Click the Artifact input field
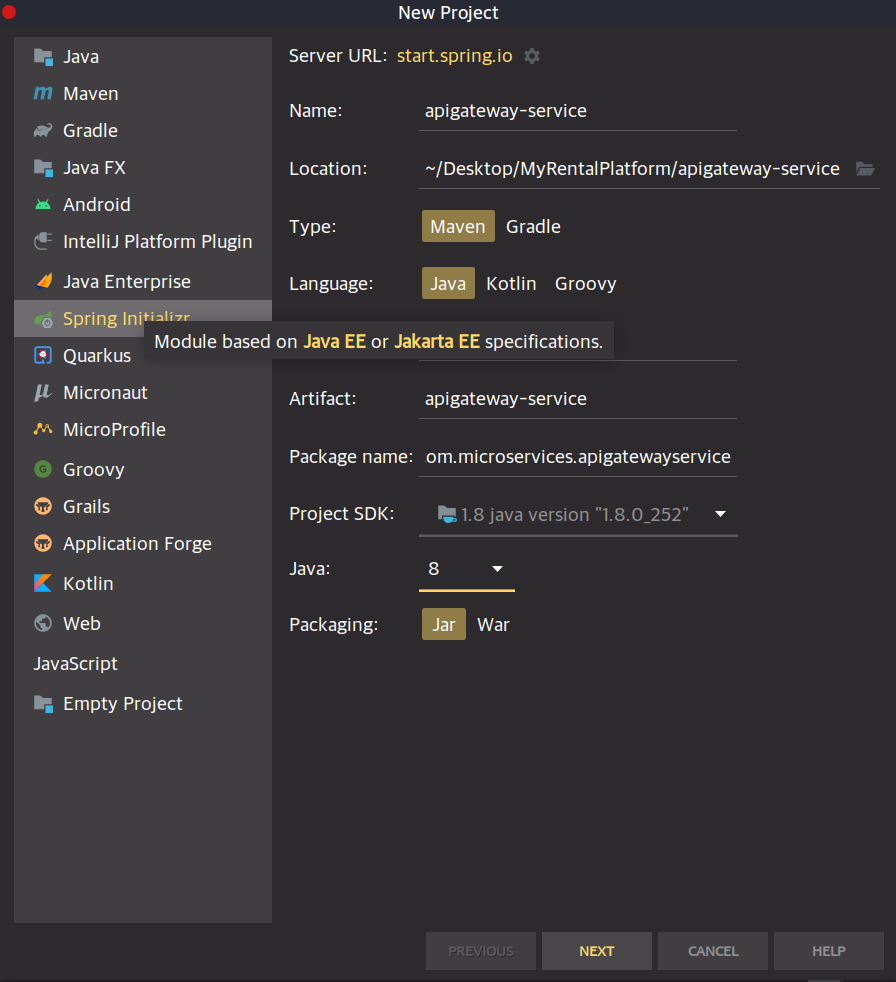 point(578,398)
